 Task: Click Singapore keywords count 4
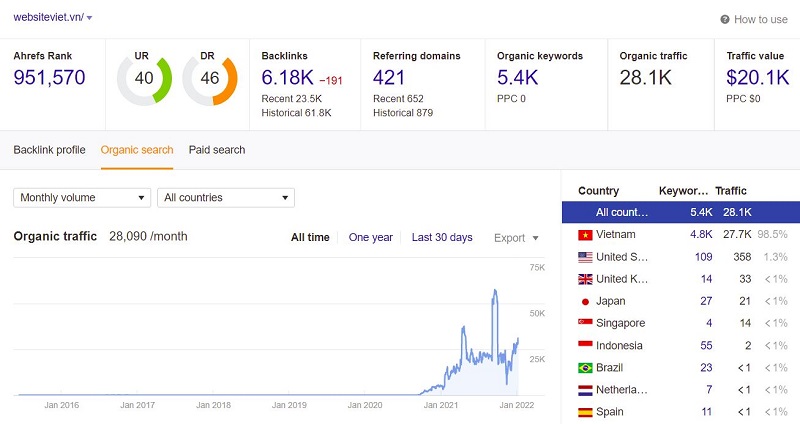709,323
